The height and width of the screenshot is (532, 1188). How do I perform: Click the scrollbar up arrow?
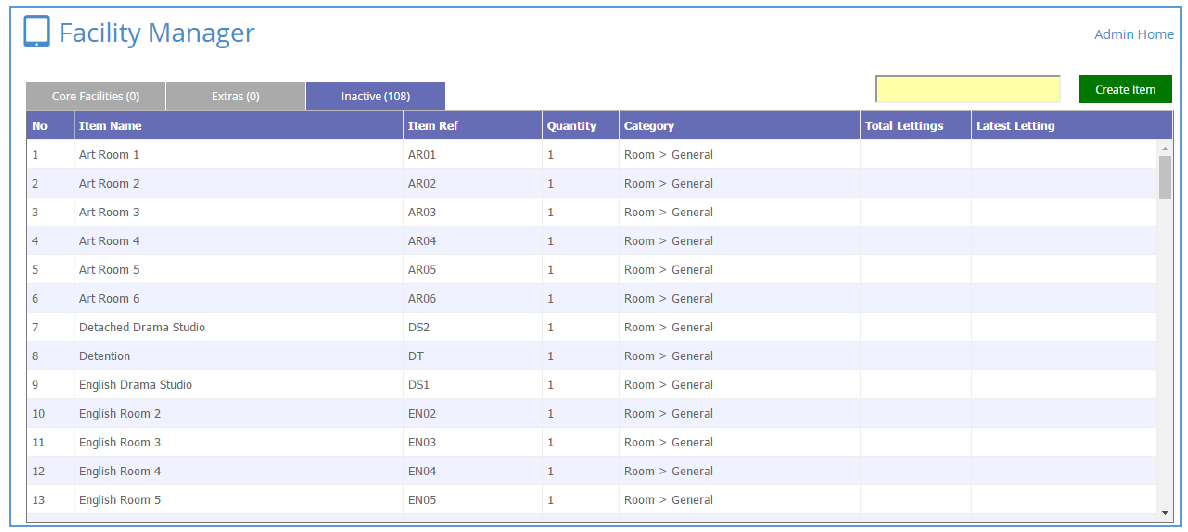tap(1165, 148)
